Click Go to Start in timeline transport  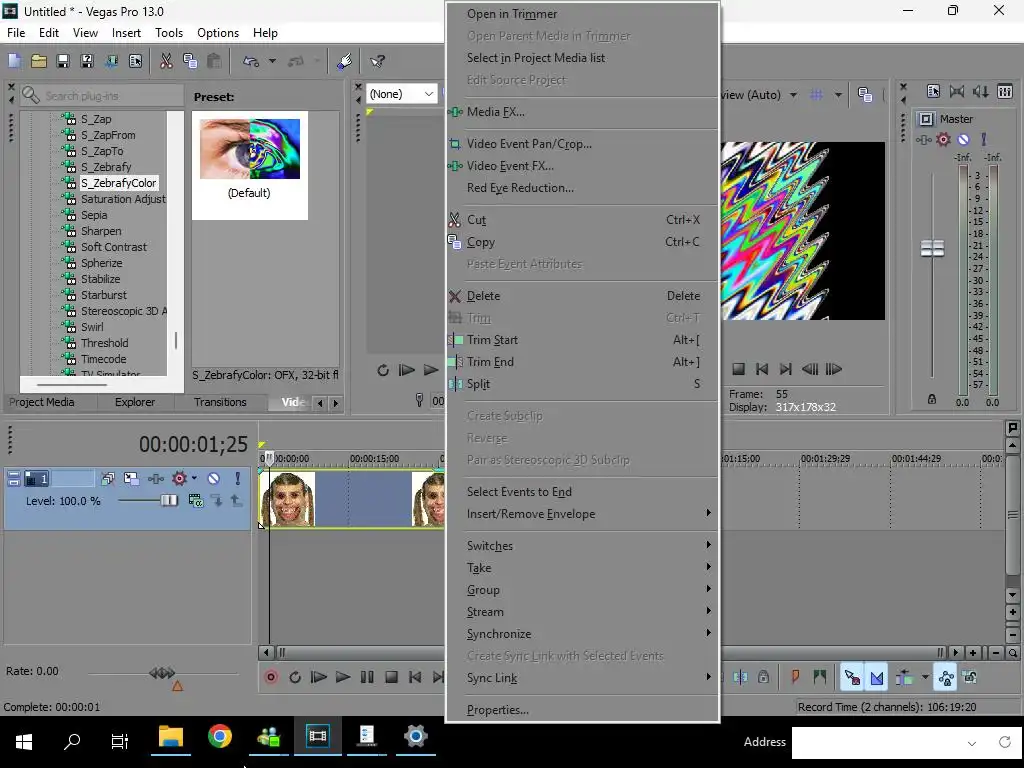(x=415, y=677)
